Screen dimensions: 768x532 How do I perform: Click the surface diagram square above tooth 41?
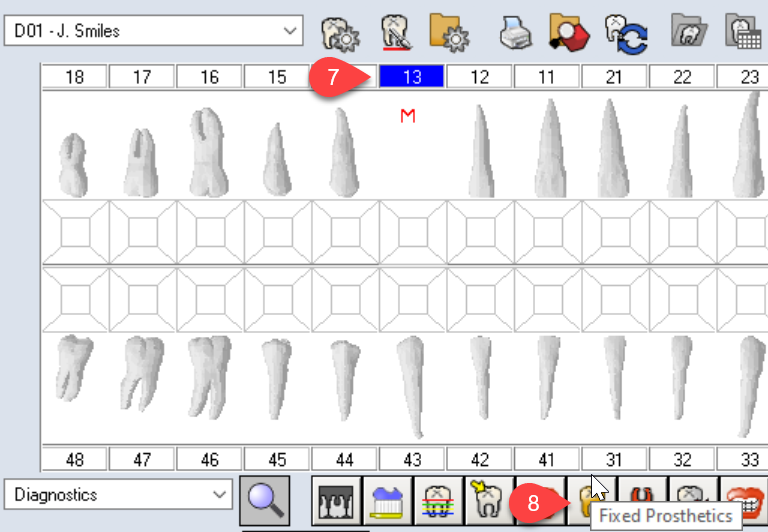549,300
